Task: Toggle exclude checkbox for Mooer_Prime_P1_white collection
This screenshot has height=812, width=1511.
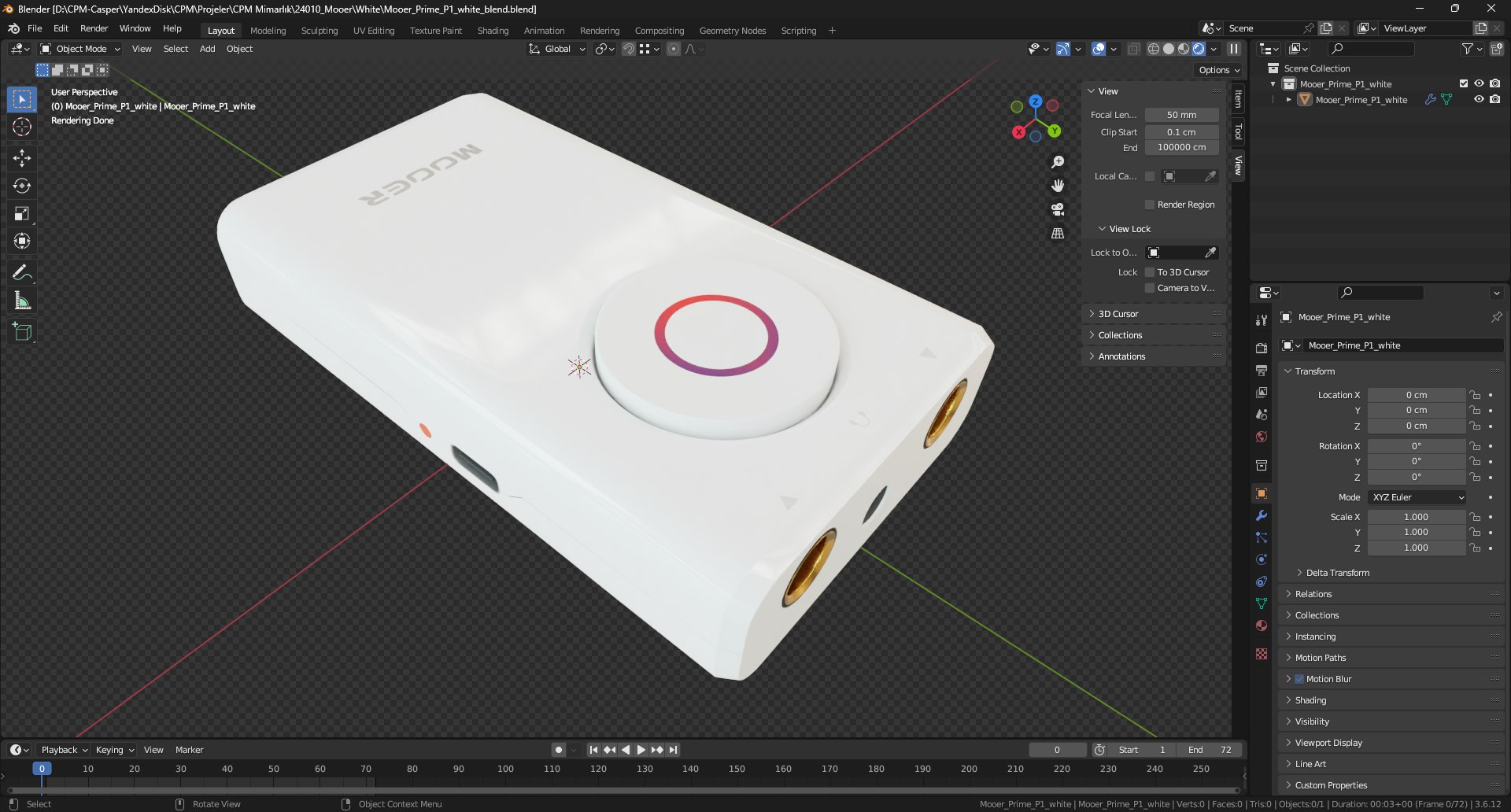Action: pos(1464,83)
